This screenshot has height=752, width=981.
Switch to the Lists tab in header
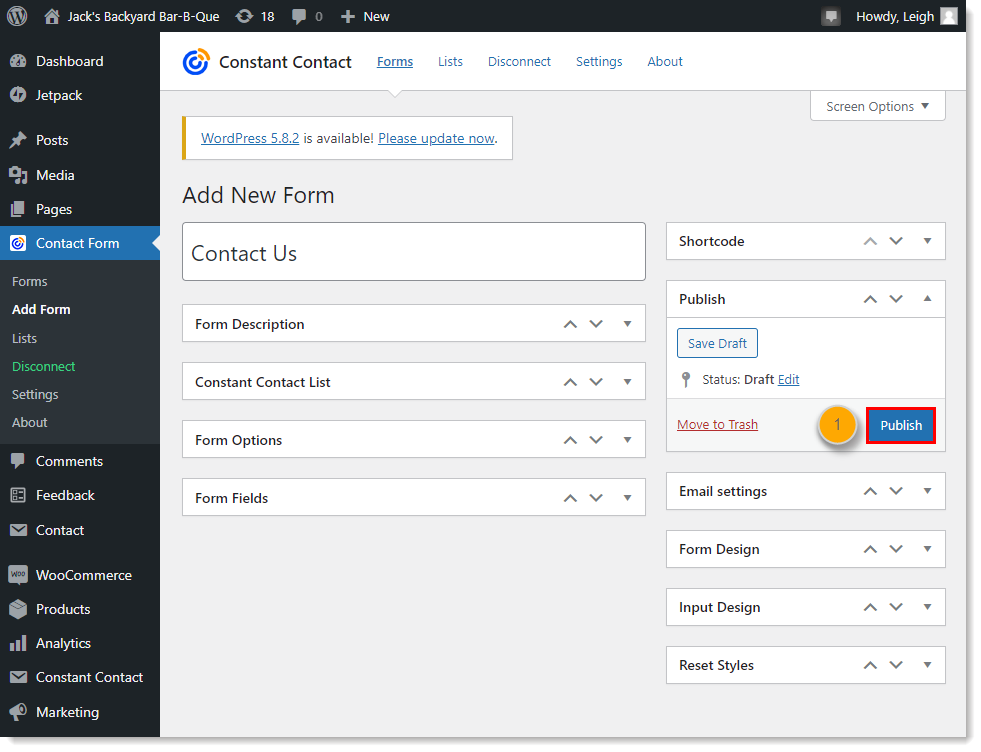[450, 61]
